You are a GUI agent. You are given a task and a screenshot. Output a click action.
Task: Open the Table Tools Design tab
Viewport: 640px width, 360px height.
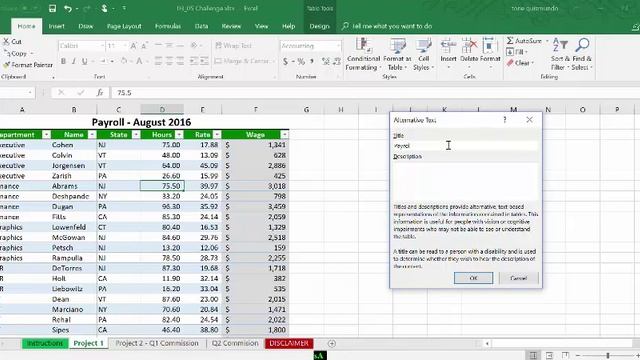319,26
